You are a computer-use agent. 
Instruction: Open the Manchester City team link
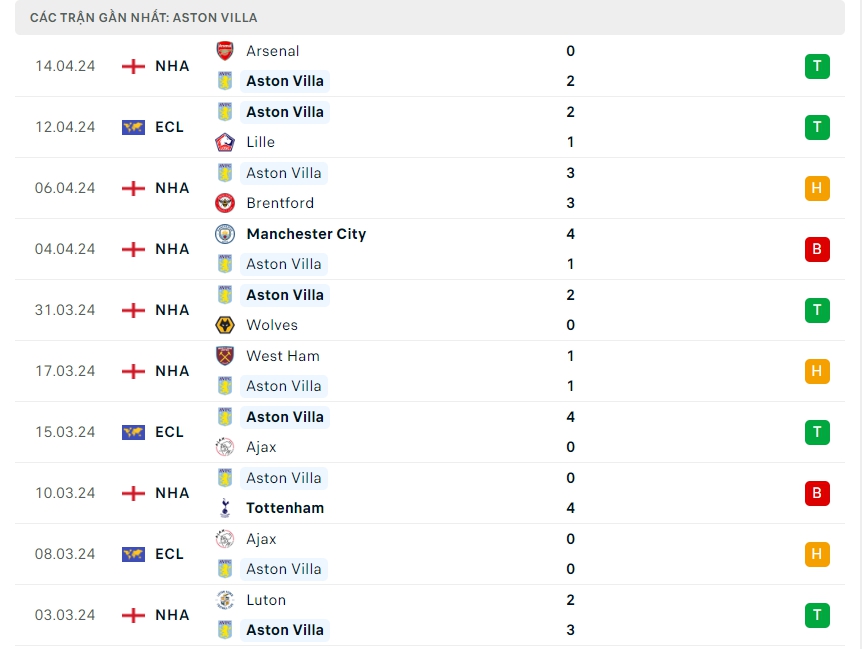click(x=306, y=234)
